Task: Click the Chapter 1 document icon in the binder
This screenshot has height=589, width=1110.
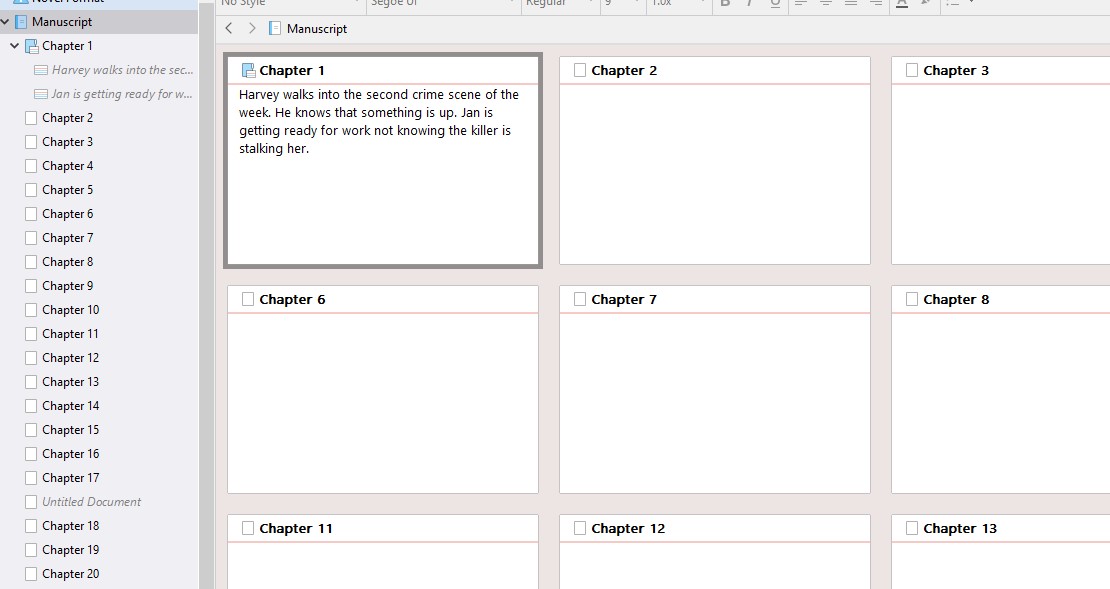Action: (32, 45)
